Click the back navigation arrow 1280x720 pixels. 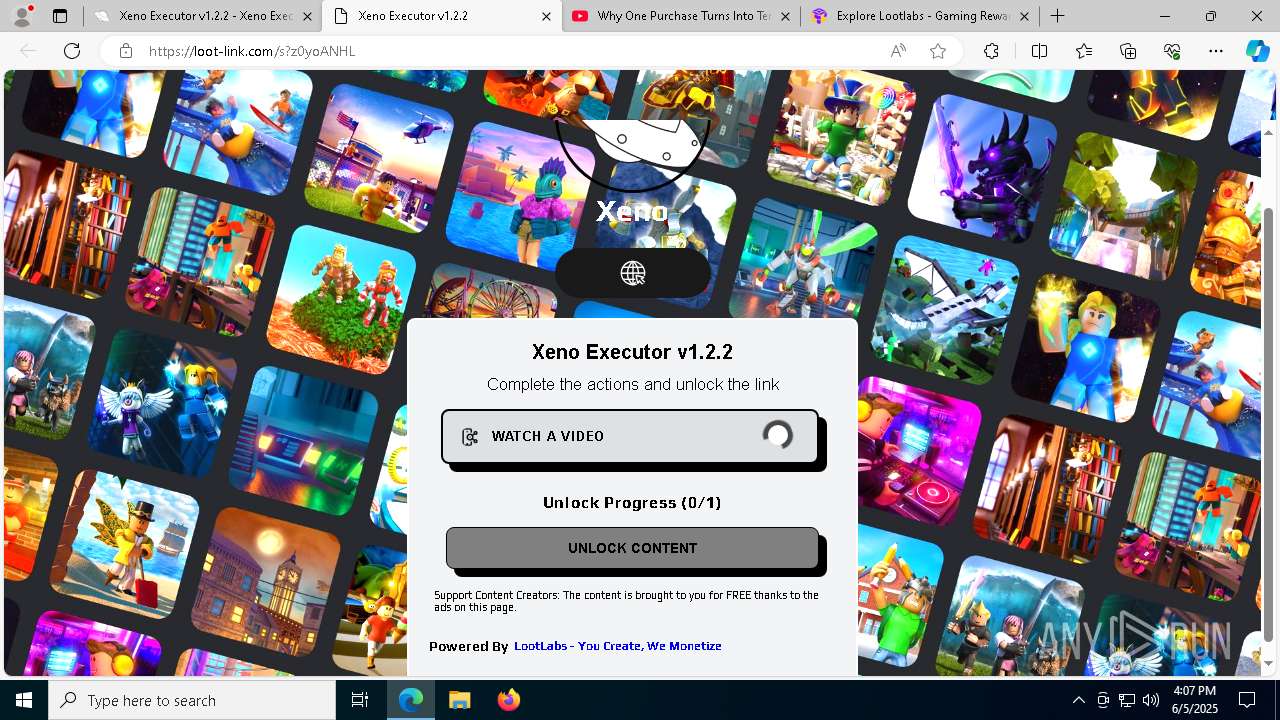pos(29,51)
